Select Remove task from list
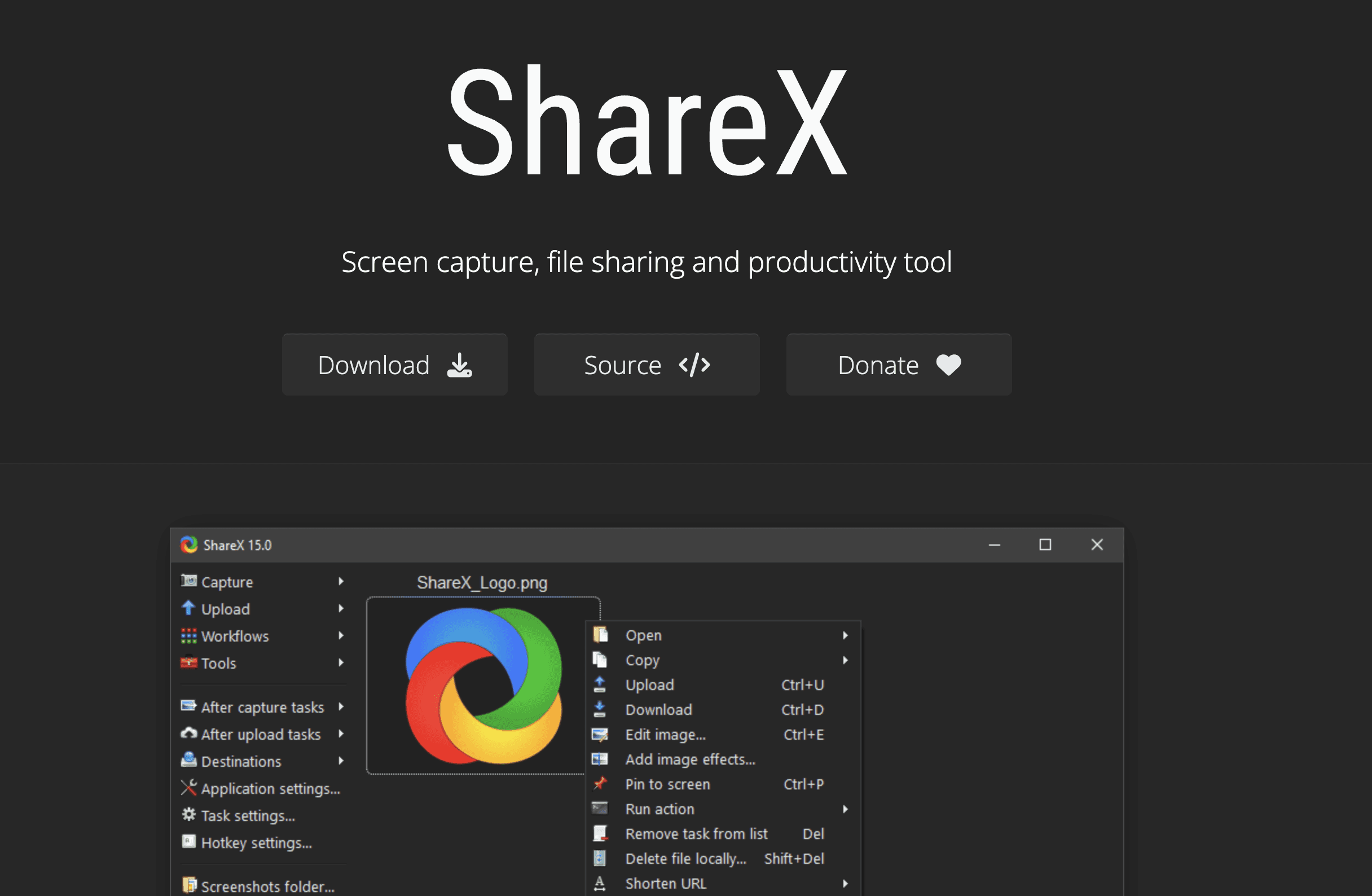This screenshot has width=1372, height=896. (x=696, y=833)
